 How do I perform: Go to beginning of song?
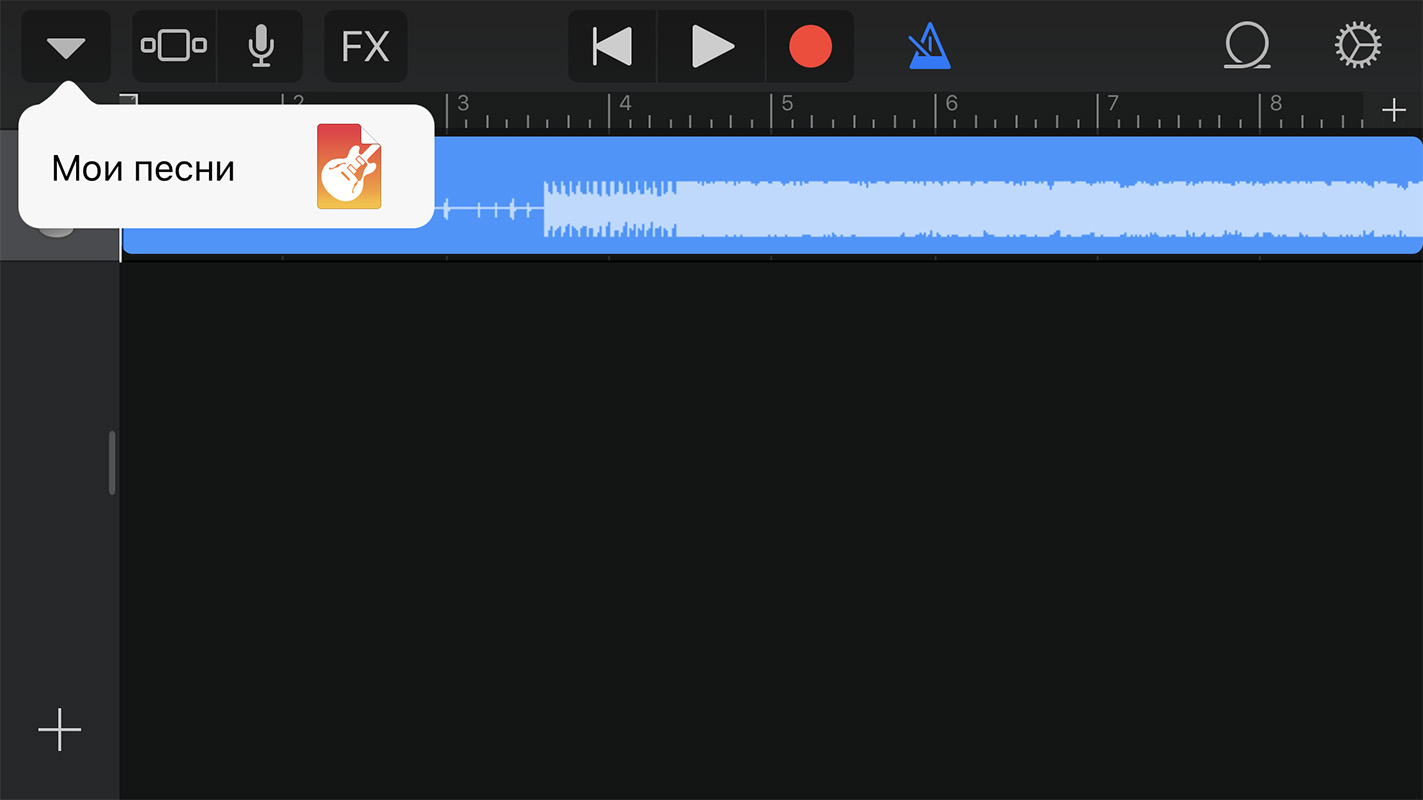tap(612, 46)
